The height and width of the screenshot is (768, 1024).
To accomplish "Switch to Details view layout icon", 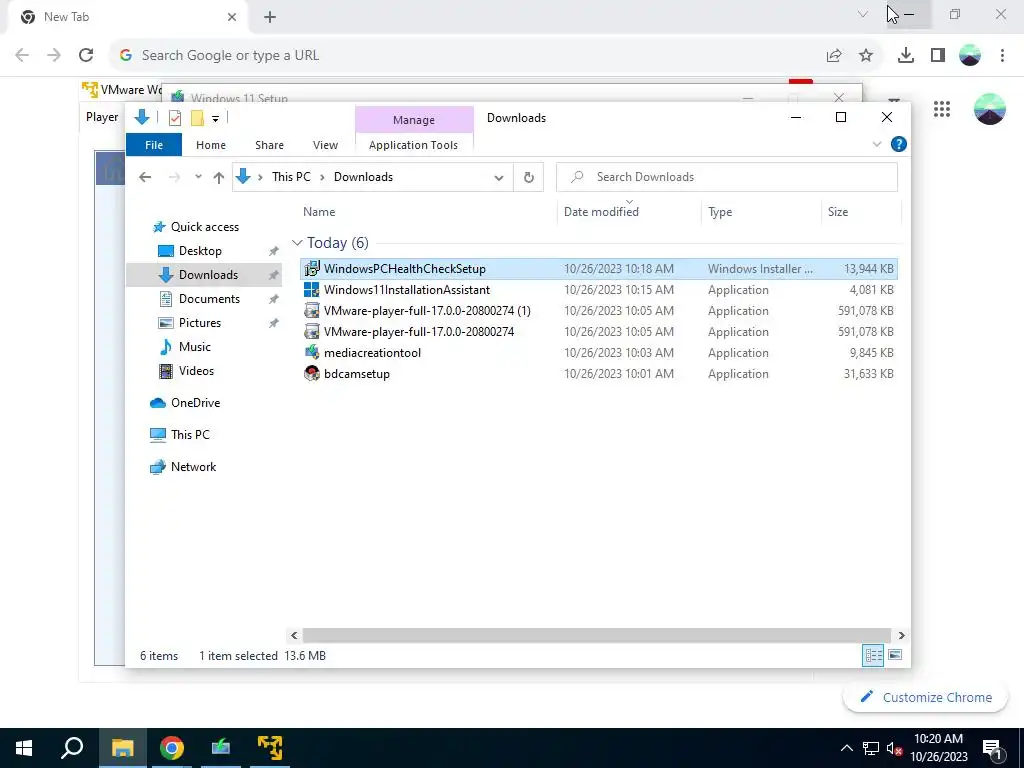I will coord(873,655).
